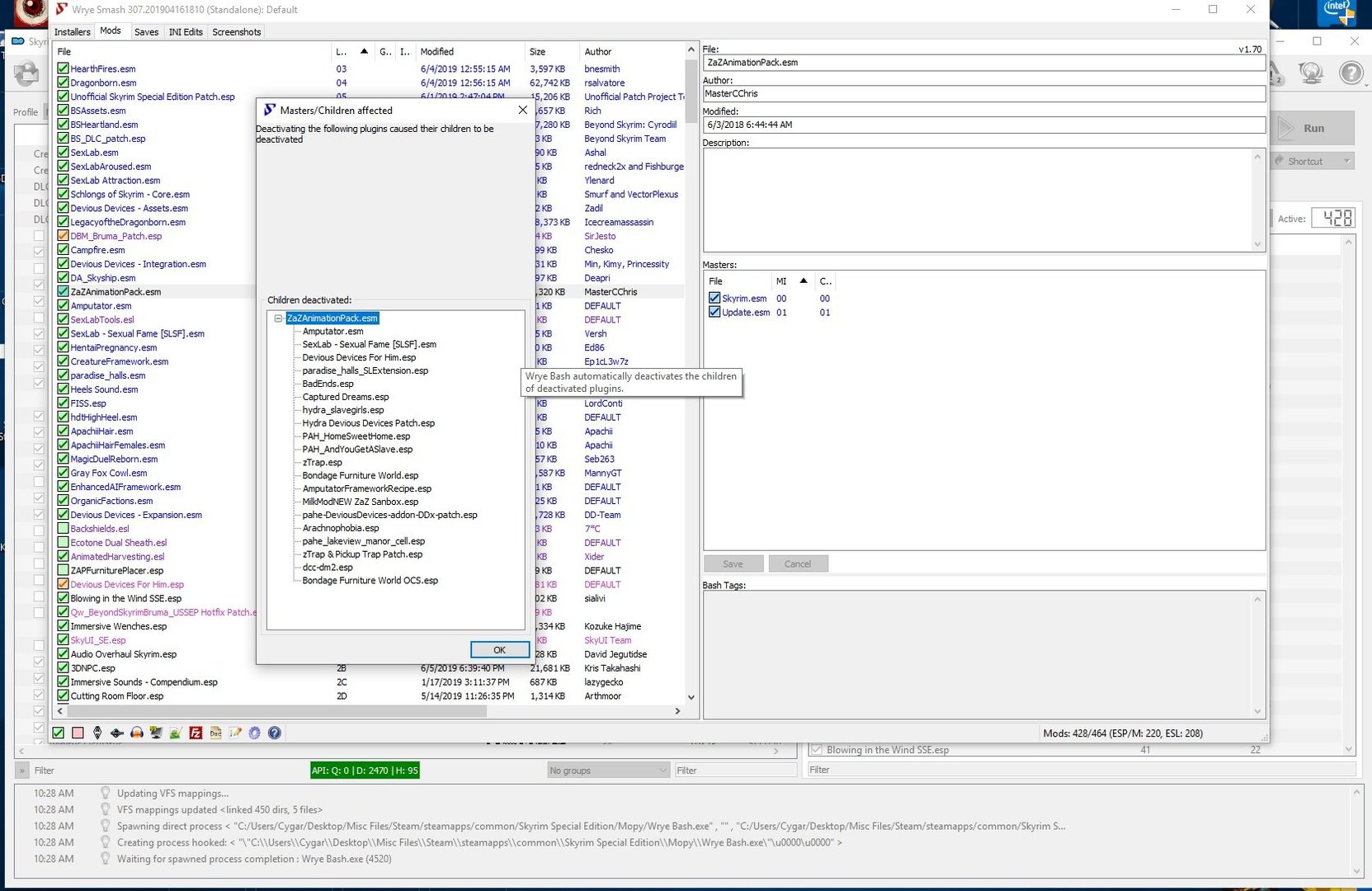Click the Masters/Children dialog logo icon
This screenshot has height=891, width=1372.
(x=269, y=110)
